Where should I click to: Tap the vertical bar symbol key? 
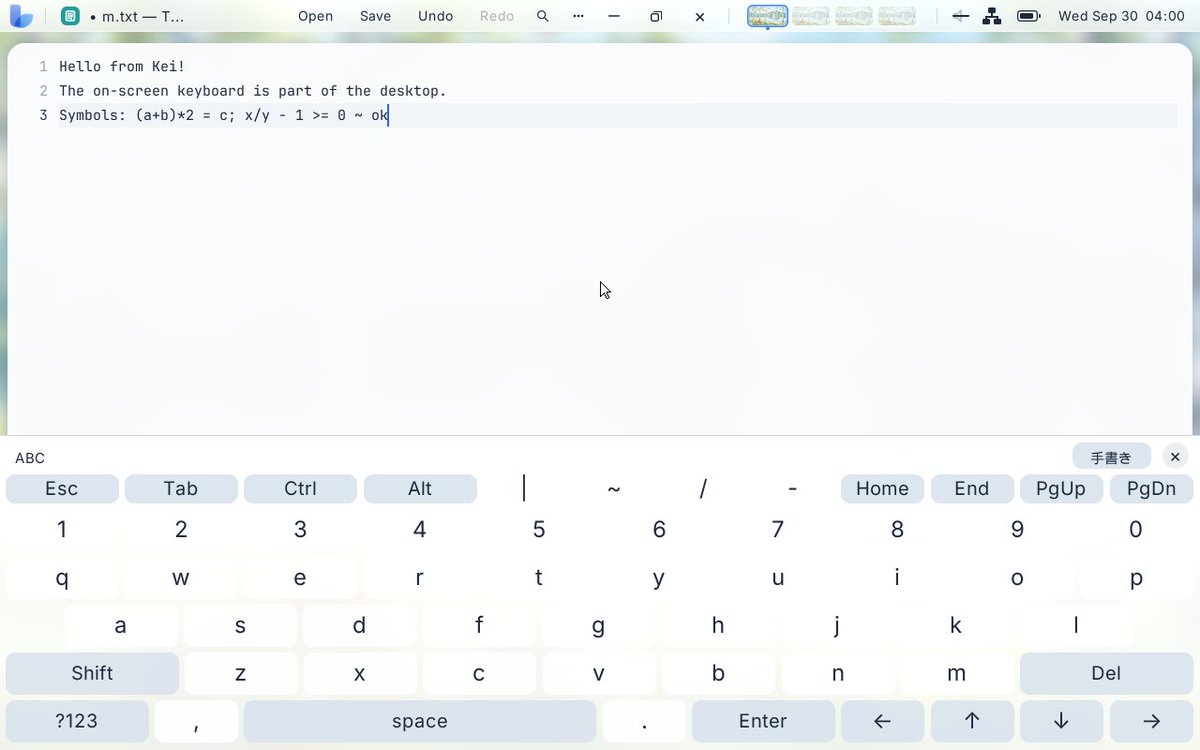click(524, 488)
